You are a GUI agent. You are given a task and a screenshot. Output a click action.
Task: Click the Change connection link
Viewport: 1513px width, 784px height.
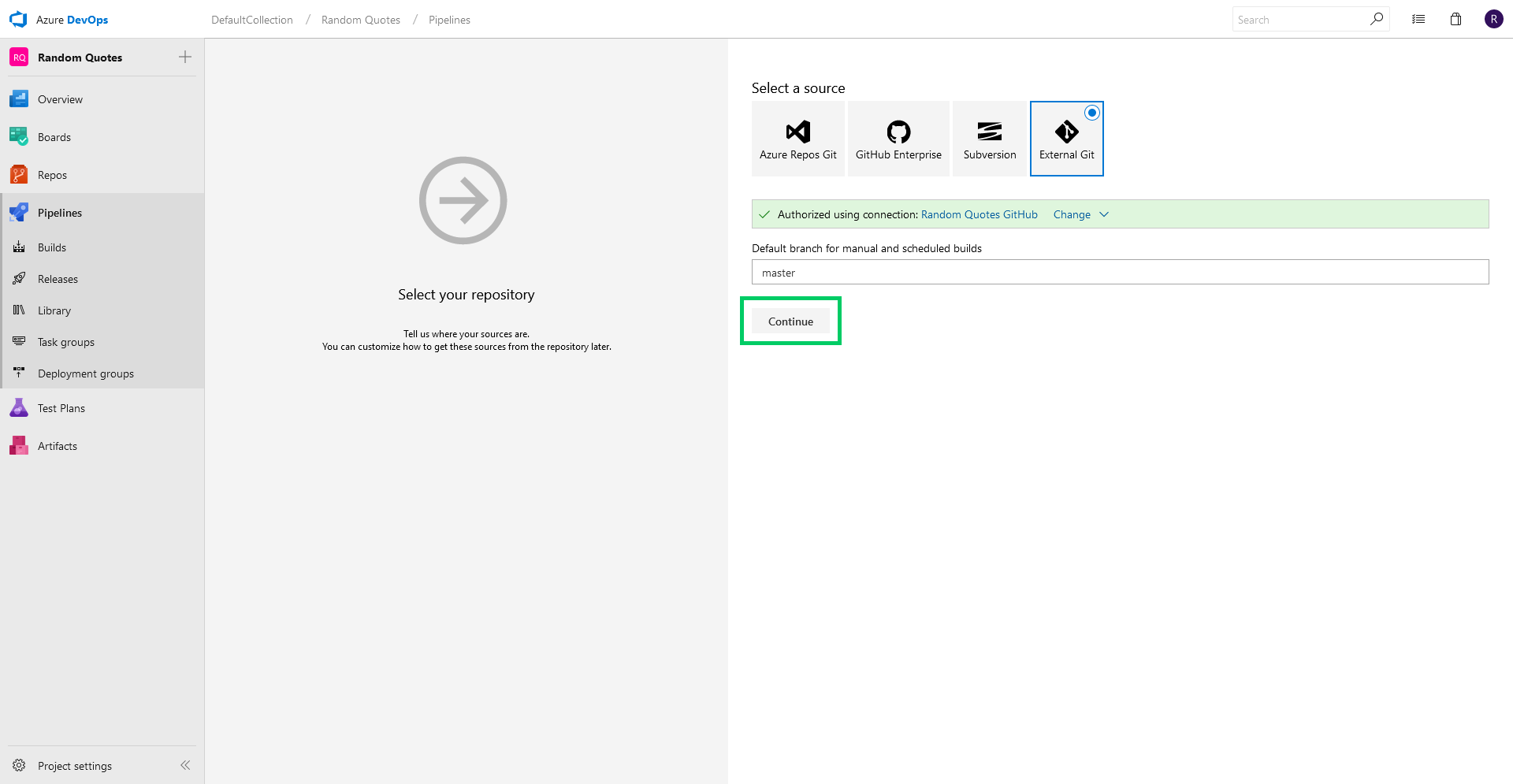1072,214
